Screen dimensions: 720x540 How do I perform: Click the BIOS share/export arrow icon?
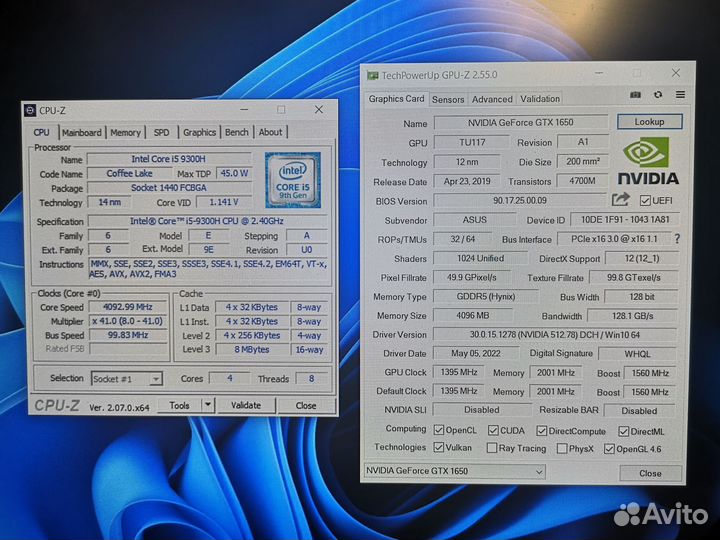620,200
